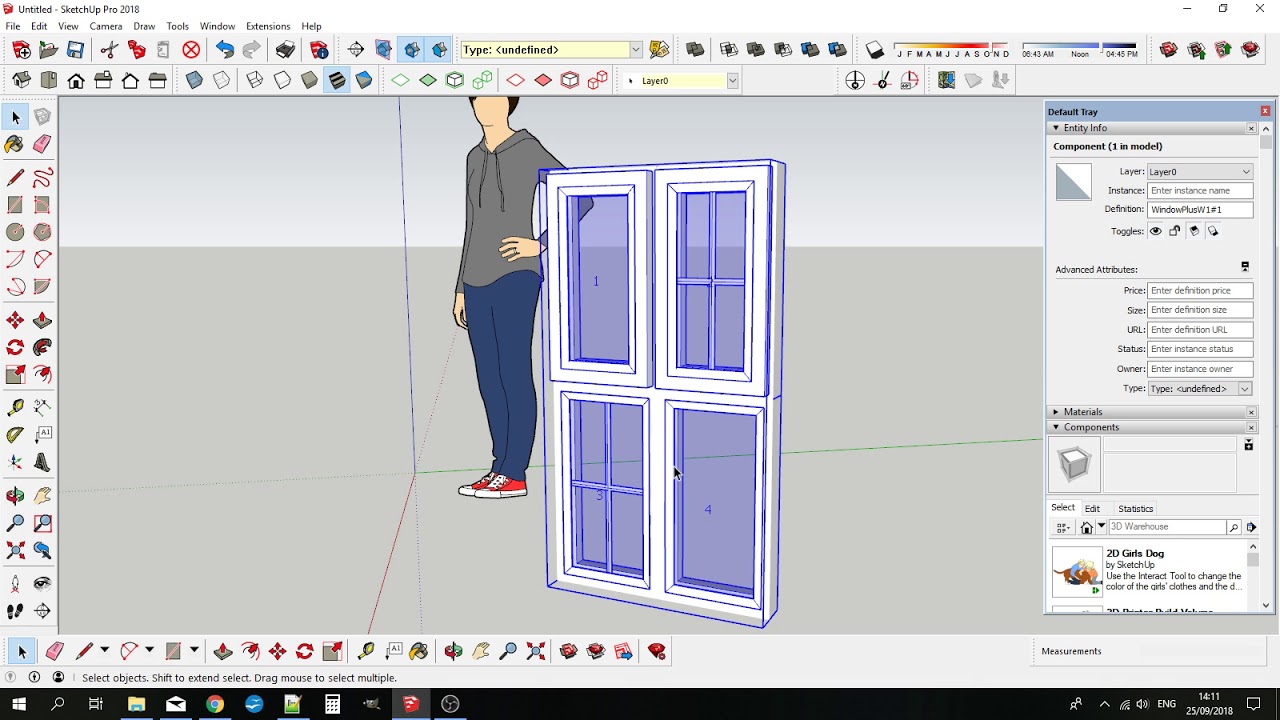1280x720 pixels.
Task: Click the Undo arrow in top toolbar
Action: coord(224,49)
